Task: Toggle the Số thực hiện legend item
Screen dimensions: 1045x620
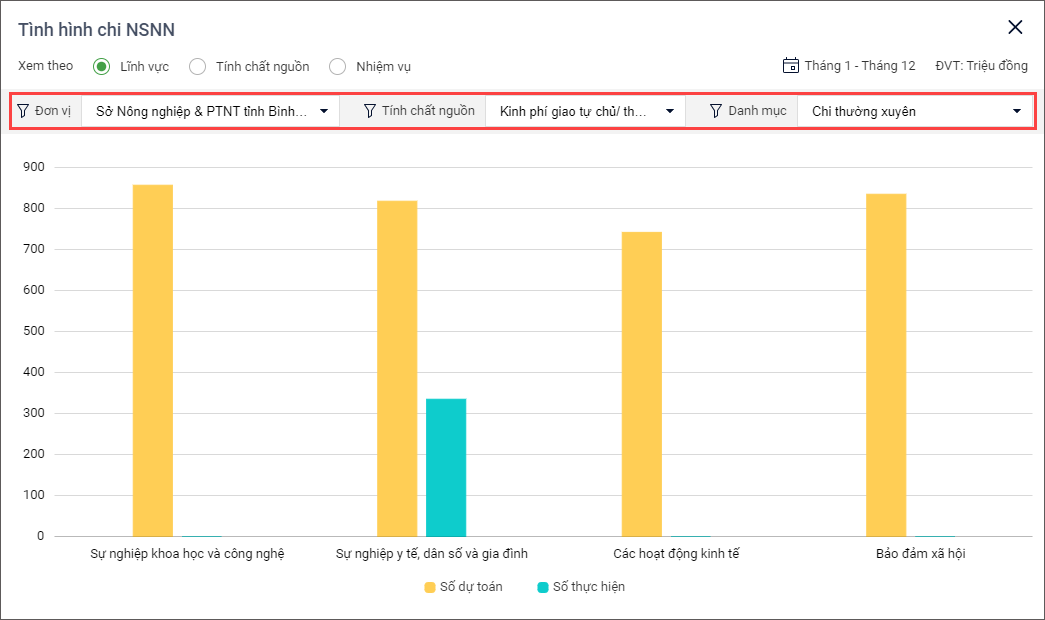Action: point(580,587)
